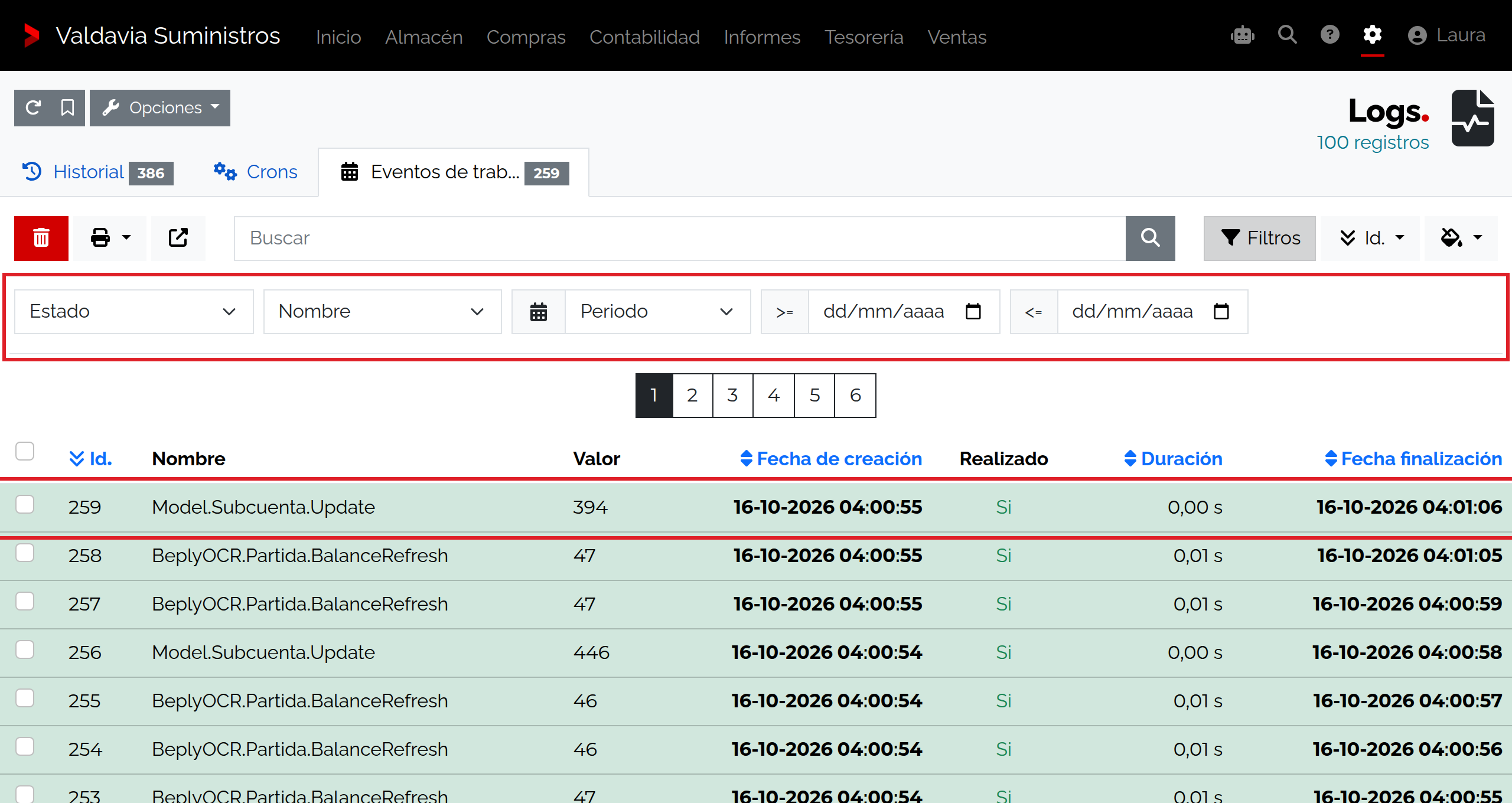Open the Contabilidad menu
This screenshot has height=803, width=1512.
(644, 37)
